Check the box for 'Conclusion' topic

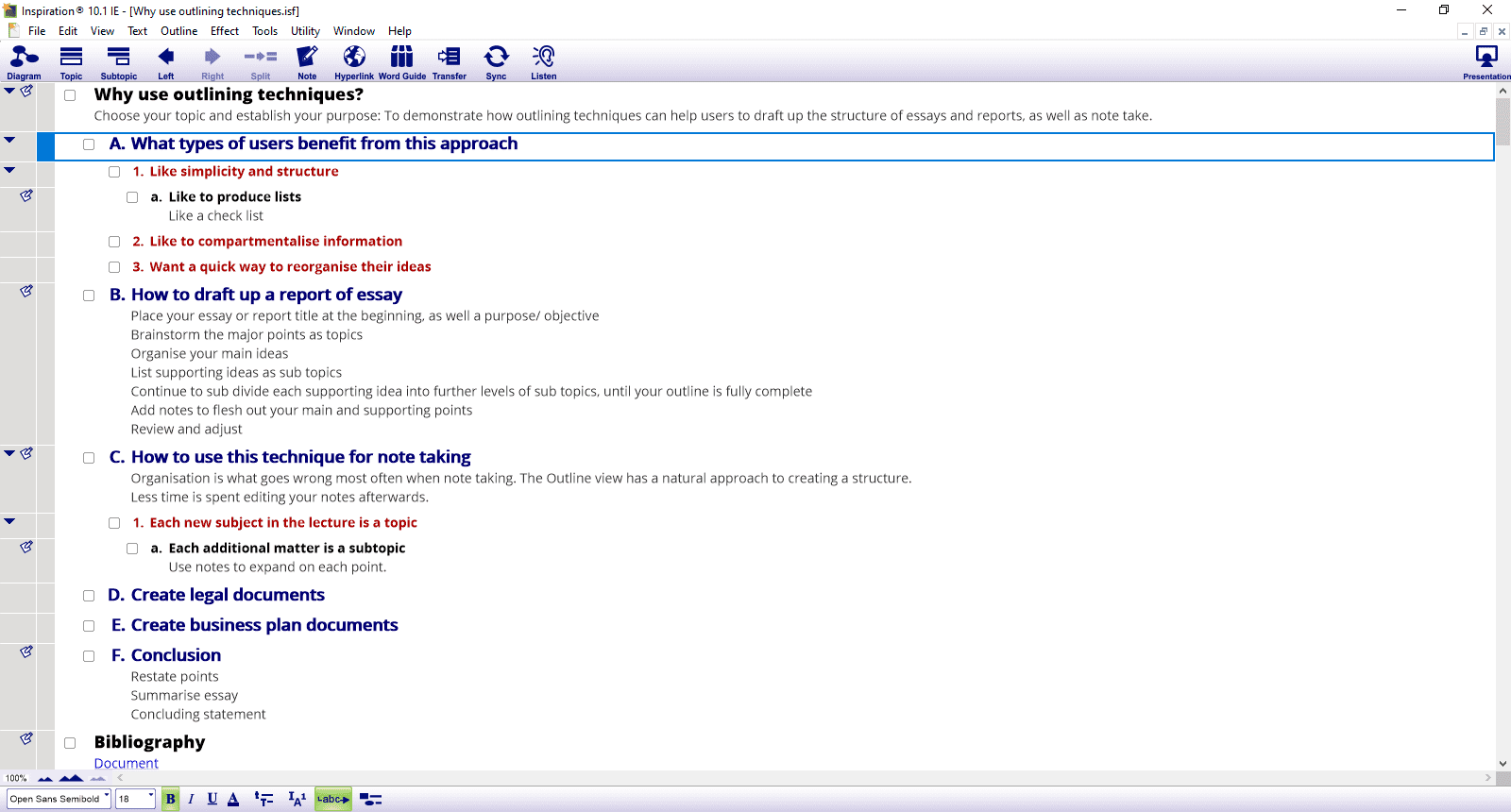click(89, 656)
